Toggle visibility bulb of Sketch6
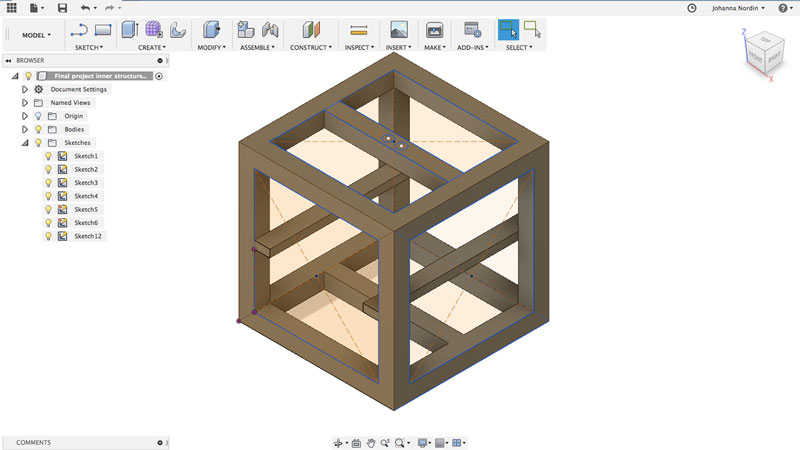Image resolution: width=800 pixels, height=450 pixels. (48, 222)
